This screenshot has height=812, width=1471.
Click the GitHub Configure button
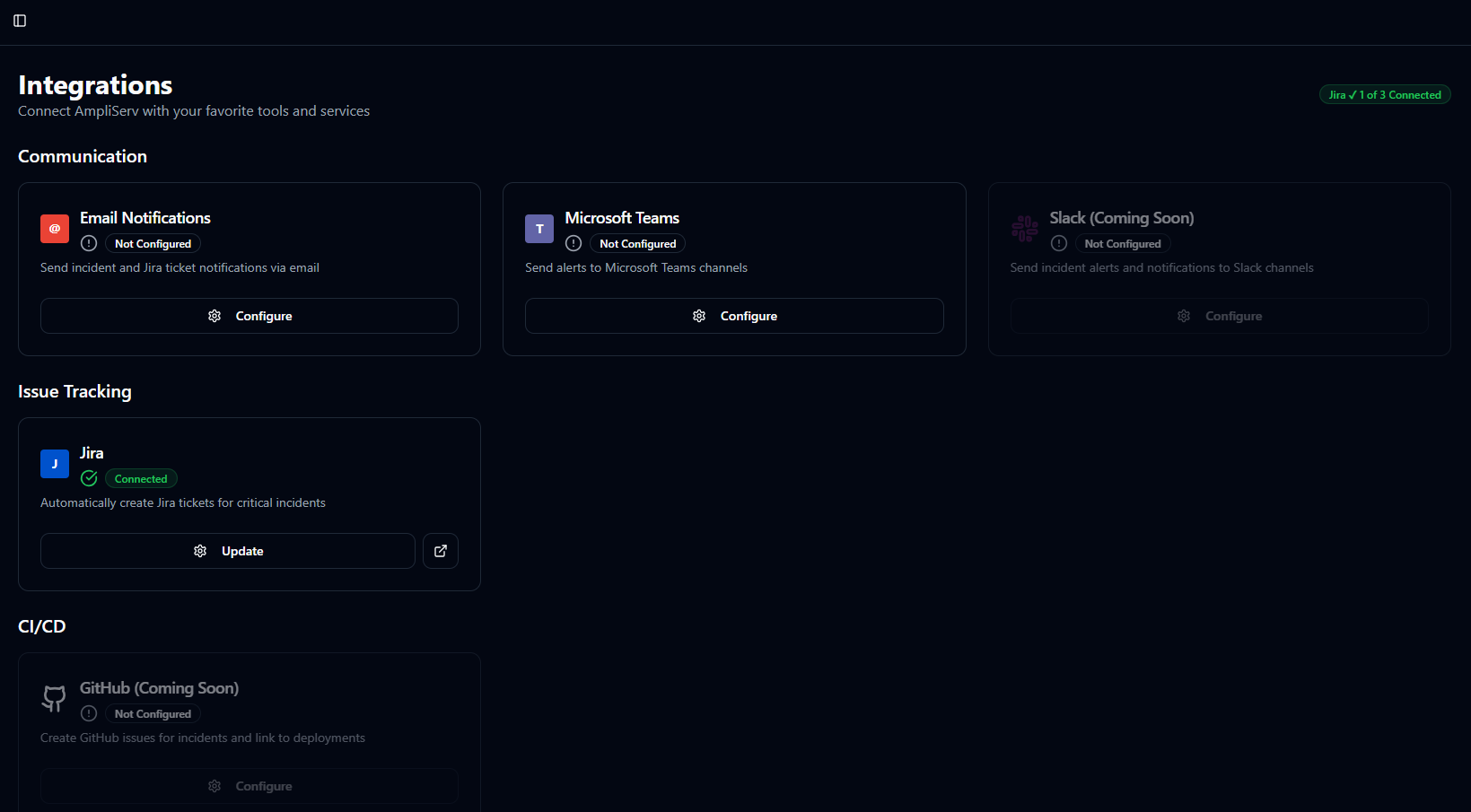pos(249,786)
